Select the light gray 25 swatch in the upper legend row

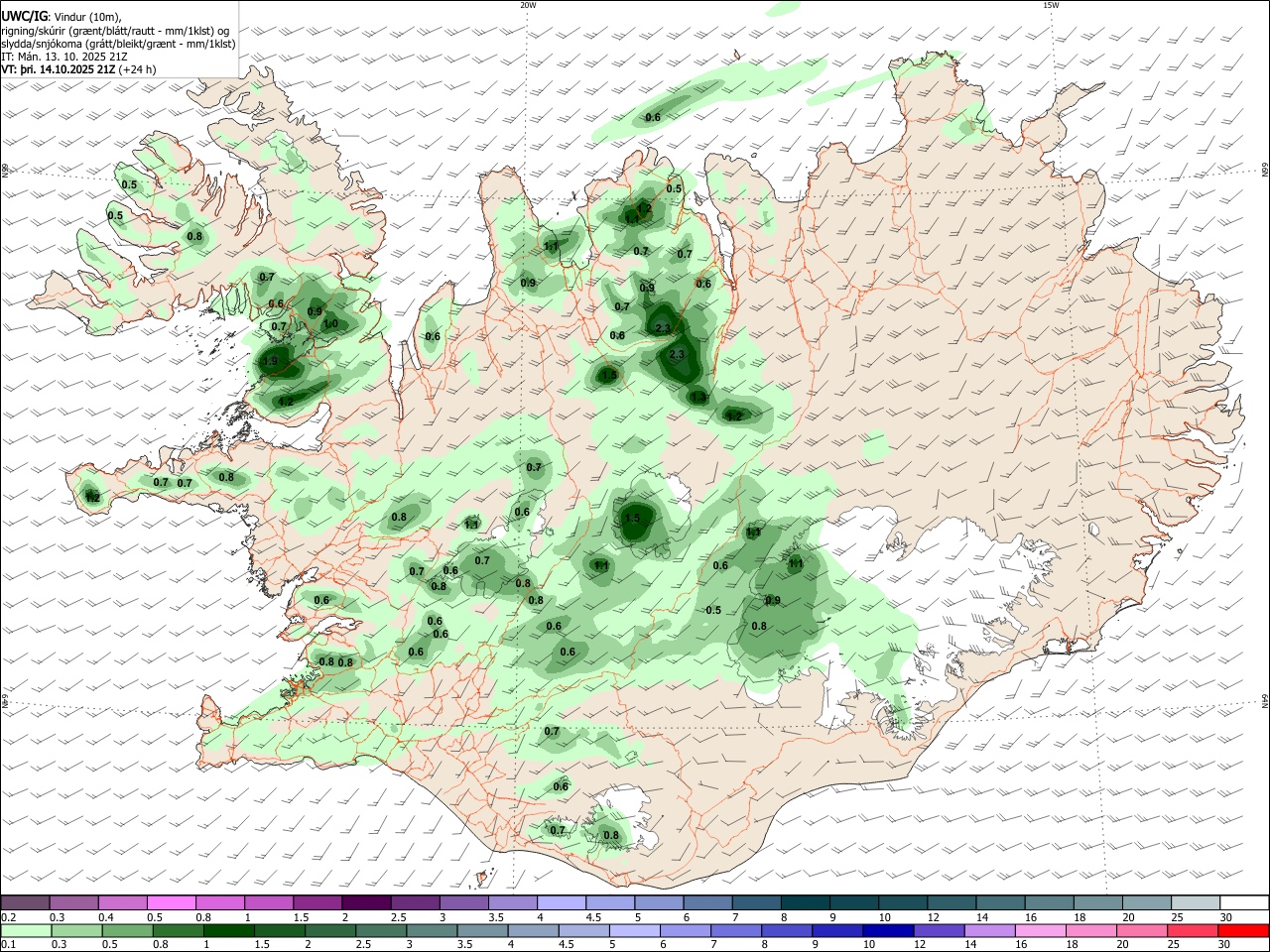(1196, 902)
